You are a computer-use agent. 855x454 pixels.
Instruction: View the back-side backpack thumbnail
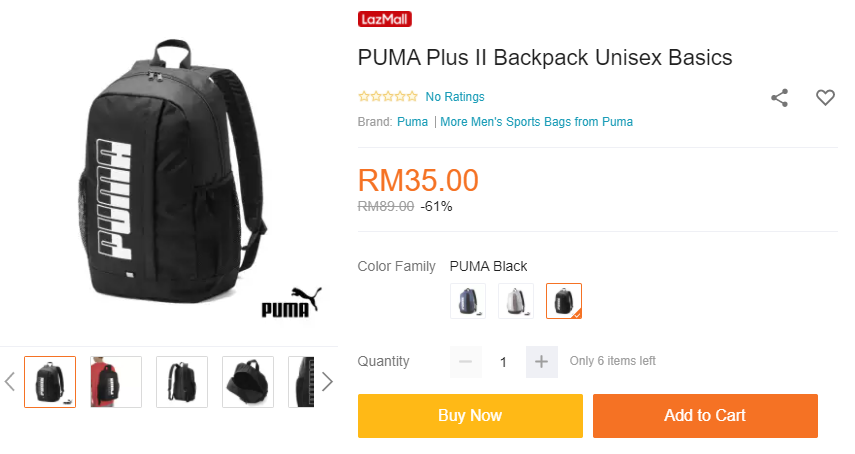pos(182,382)
